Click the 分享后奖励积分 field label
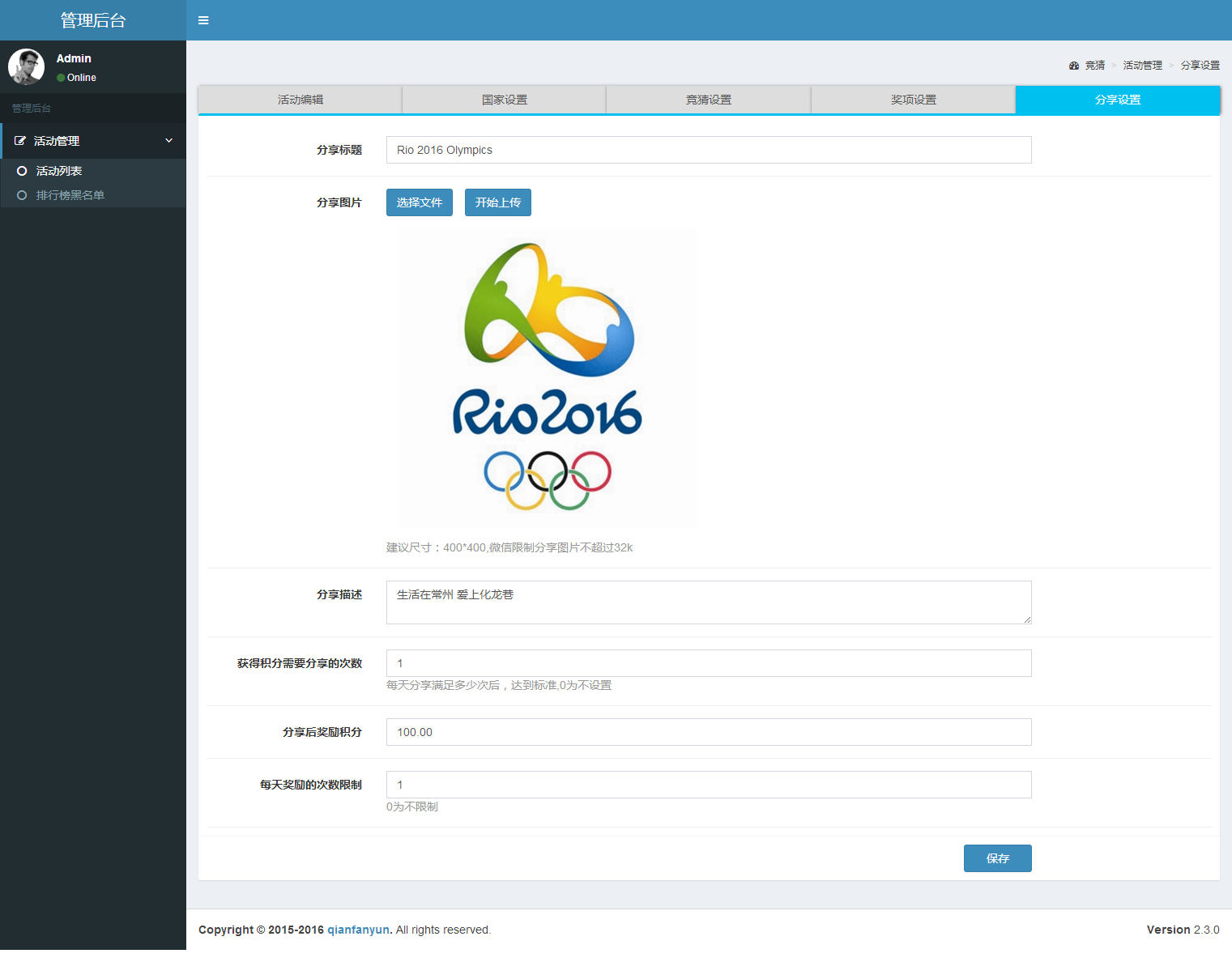 tap(322, 732)
